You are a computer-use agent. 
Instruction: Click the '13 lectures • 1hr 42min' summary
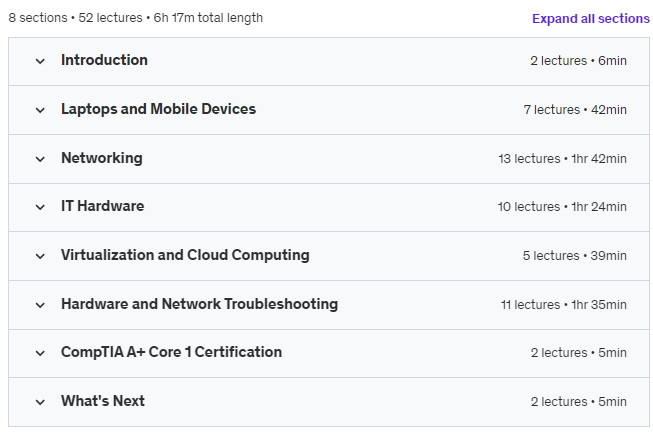click(x=563, y=159)
